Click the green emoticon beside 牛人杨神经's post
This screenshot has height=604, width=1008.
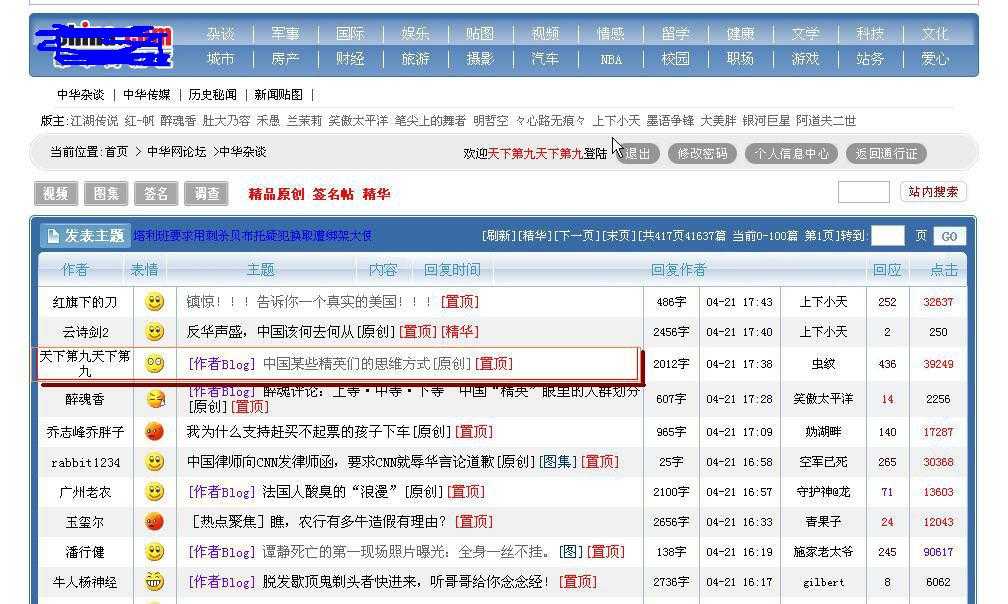154,581
